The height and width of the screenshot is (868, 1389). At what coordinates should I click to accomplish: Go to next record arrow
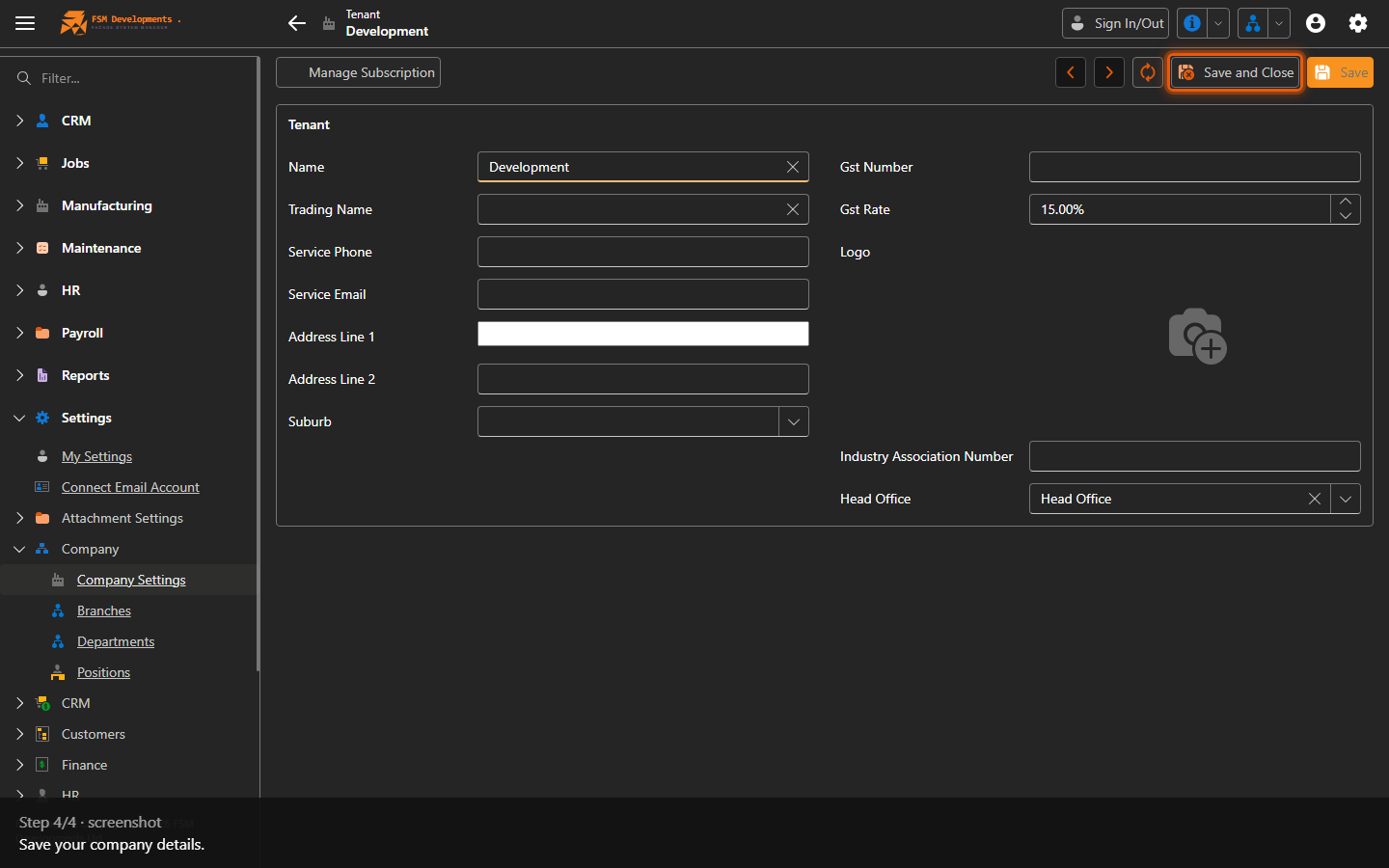(x=1109, y=72)
